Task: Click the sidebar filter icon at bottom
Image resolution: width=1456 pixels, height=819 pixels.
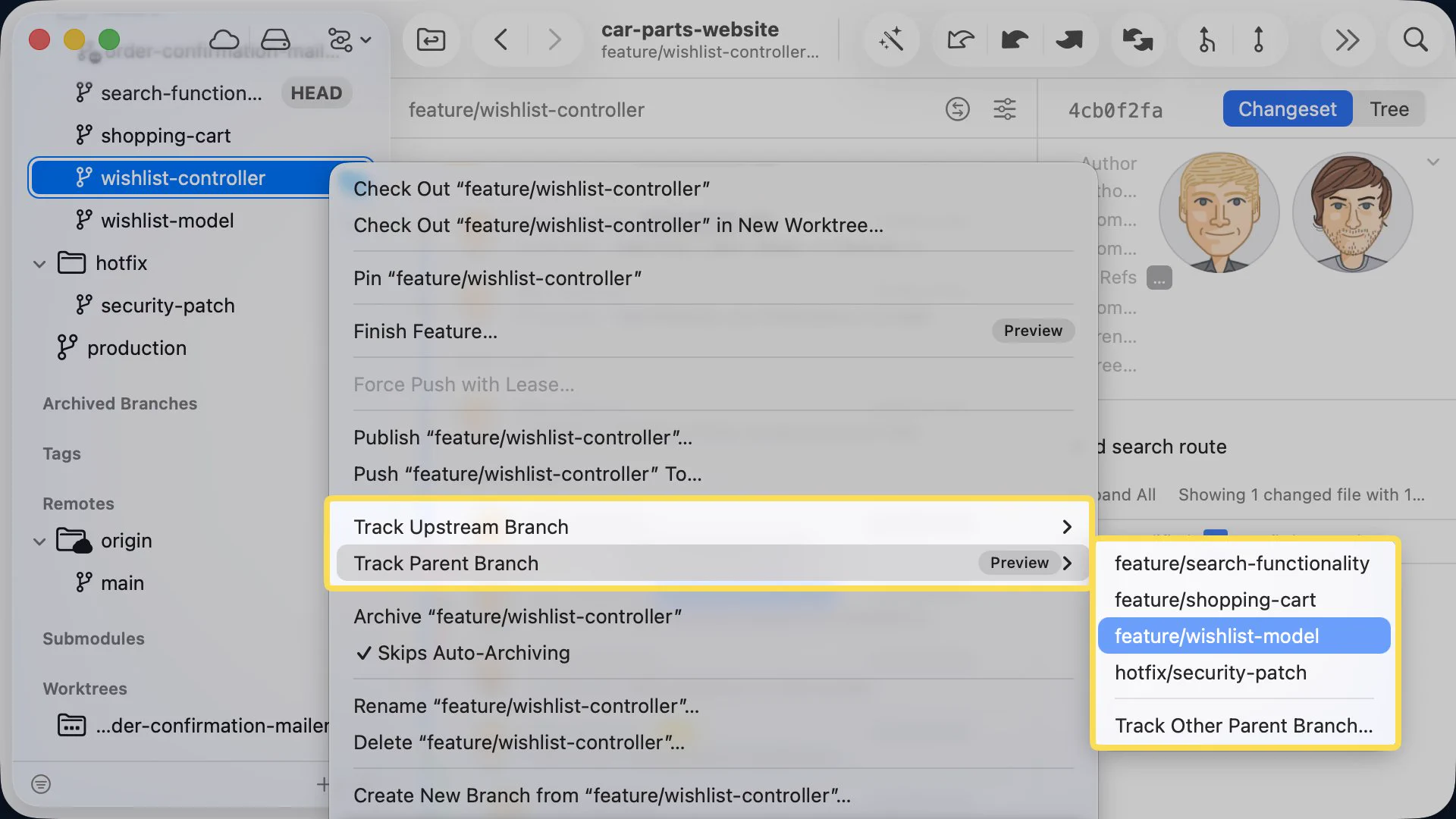Action: tap(41, 784)
